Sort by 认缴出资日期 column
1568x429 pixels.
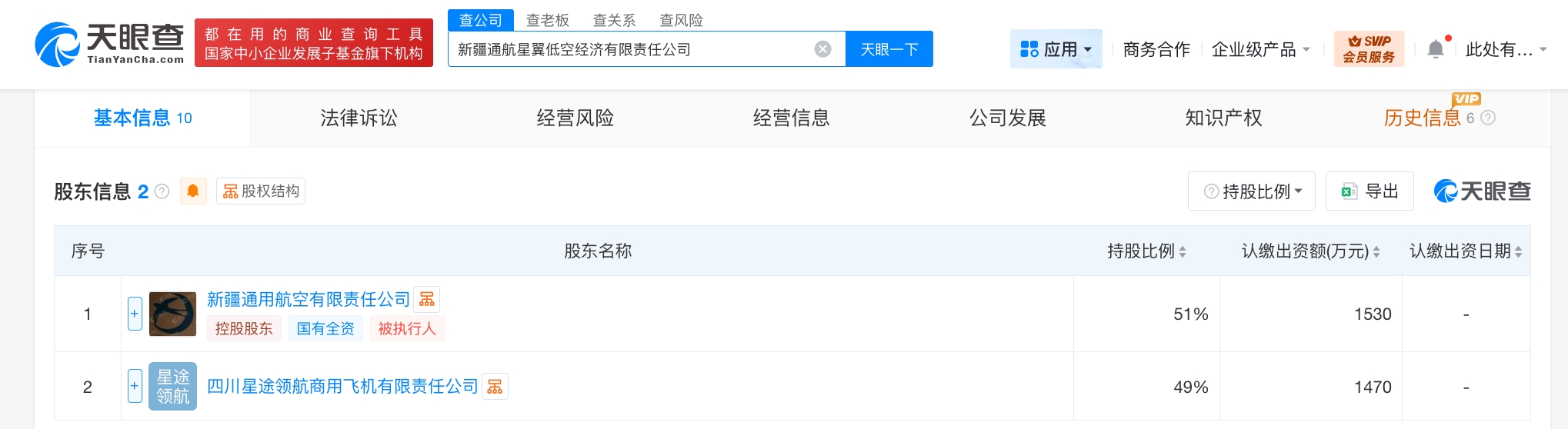coord(1517,251)
